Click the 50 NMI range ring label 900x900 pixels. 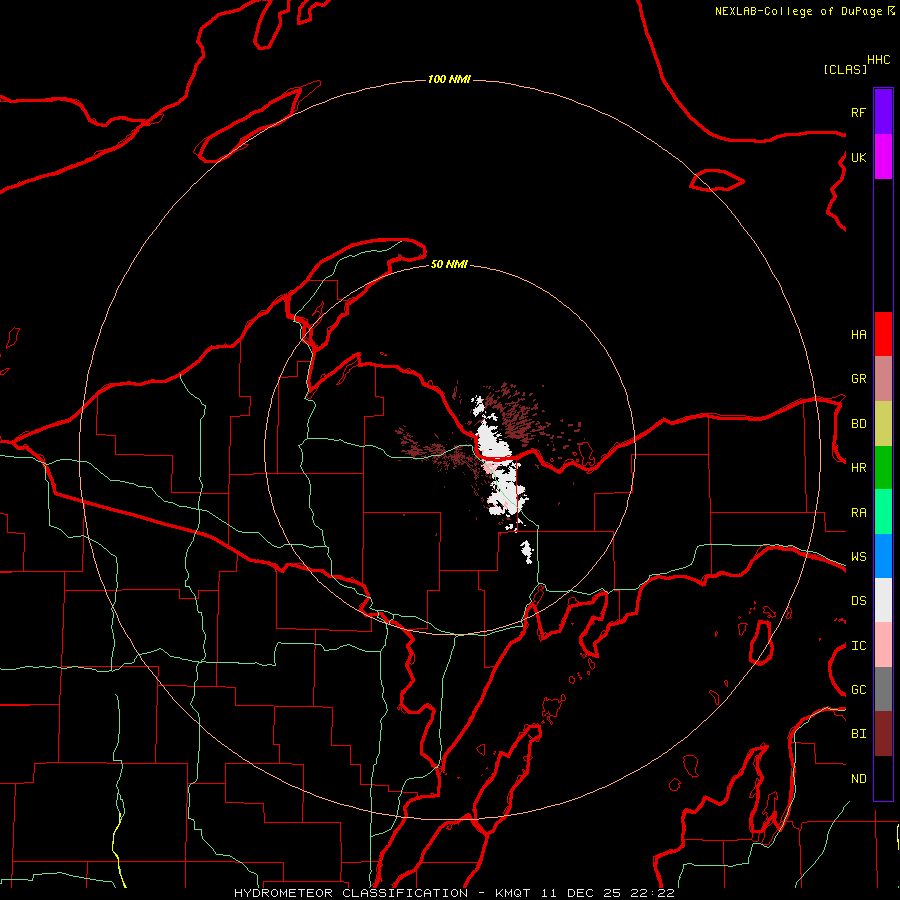point(449,264)
